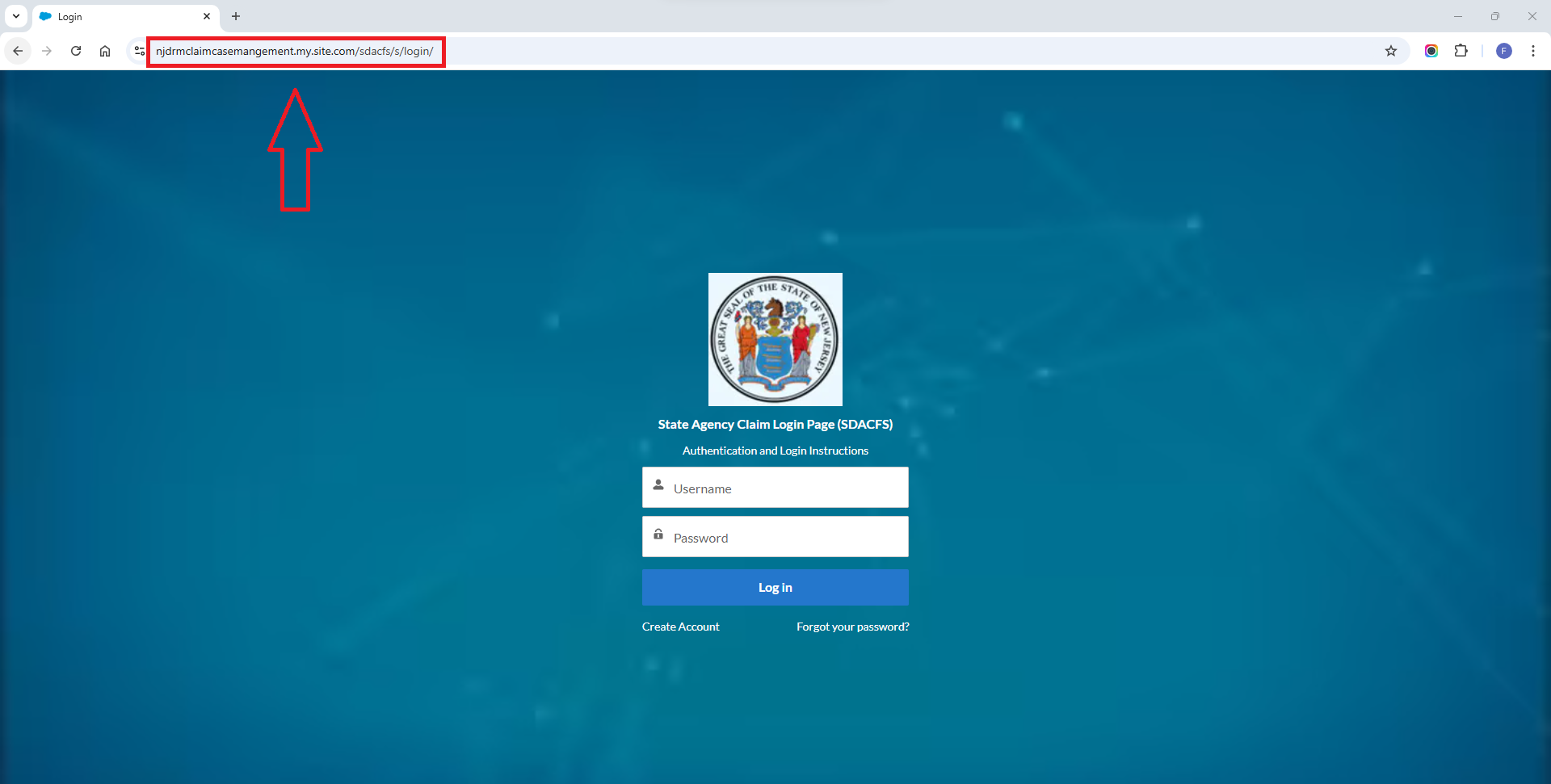The width and height of the screenshot is (1551, 784).
Task: Open the Chrome profile avatar
Action: point(1503,51)
